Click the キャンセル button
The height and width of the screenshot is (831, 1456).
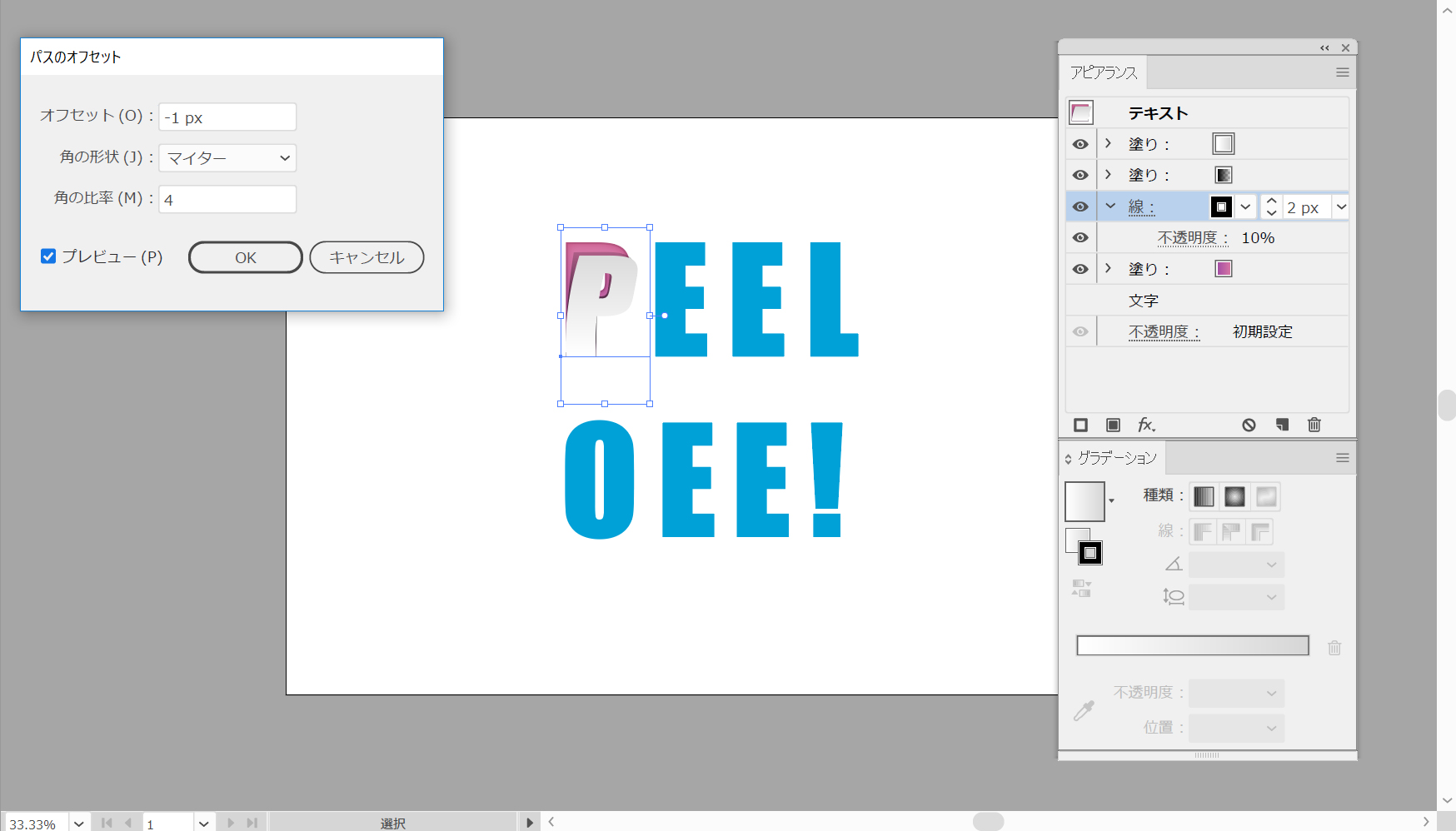366,257
